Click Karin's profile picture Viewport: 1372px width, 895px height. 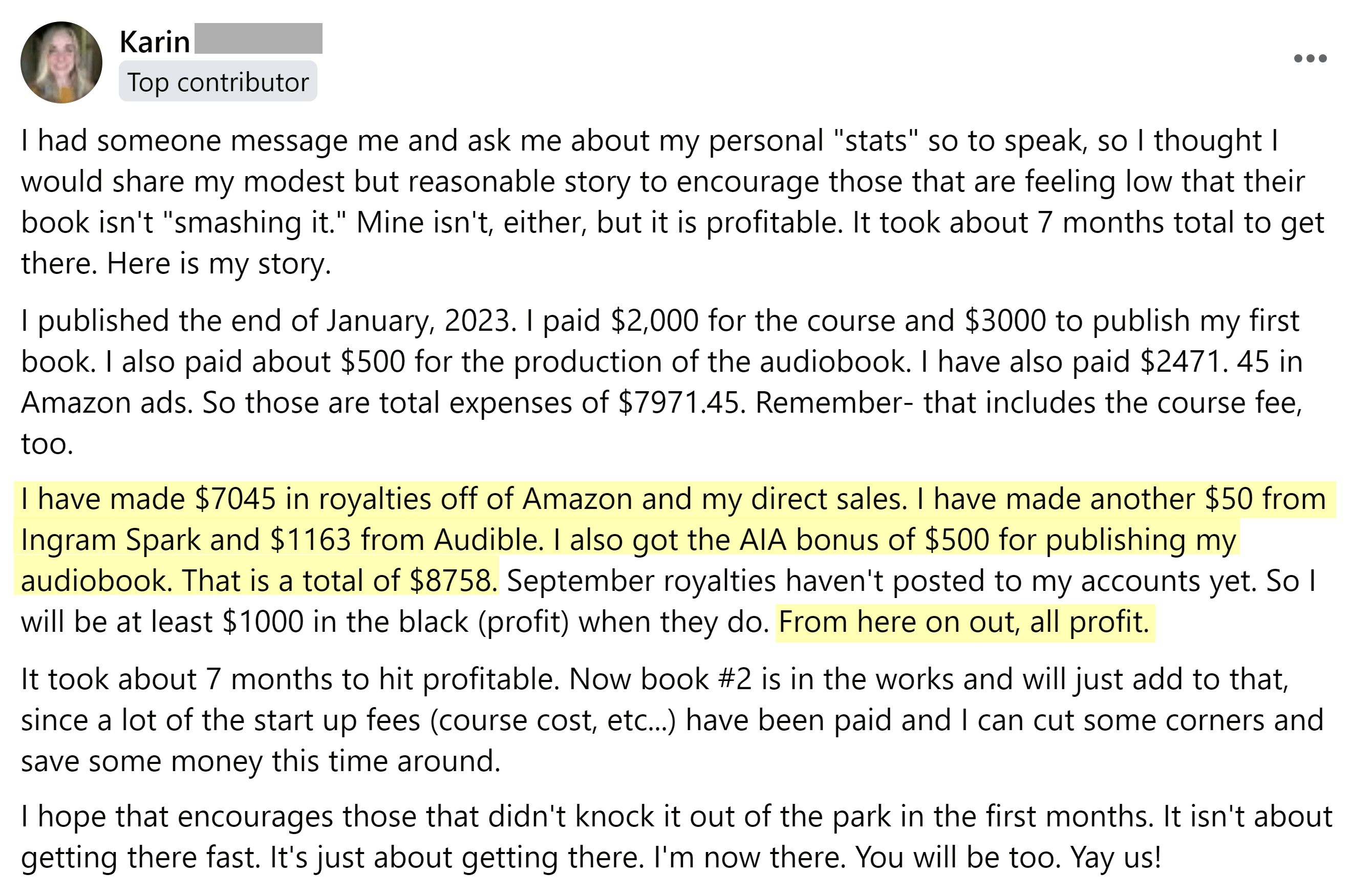[x=61, y=62]
